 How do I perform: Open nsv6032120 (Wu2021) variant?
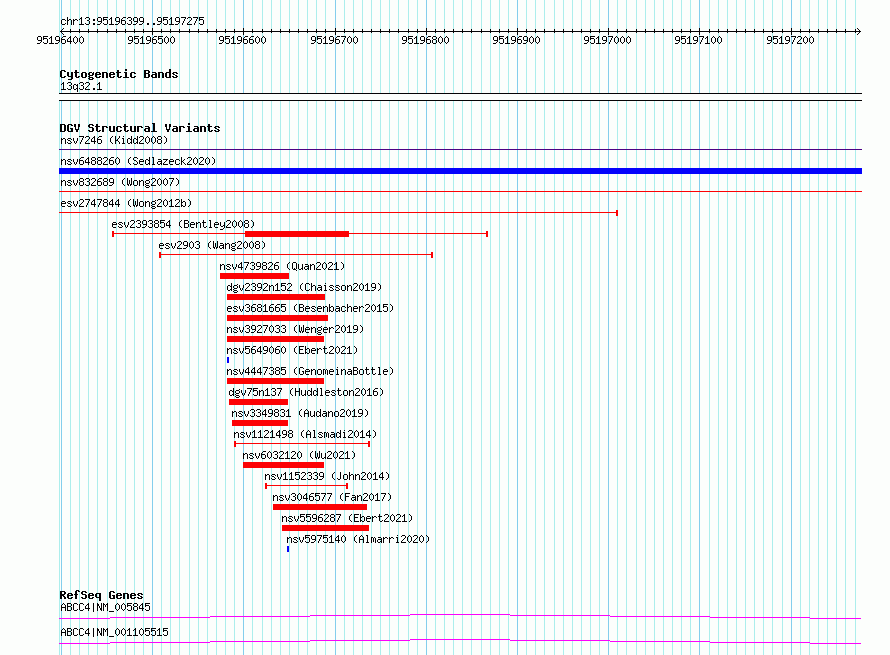(299, 455)
